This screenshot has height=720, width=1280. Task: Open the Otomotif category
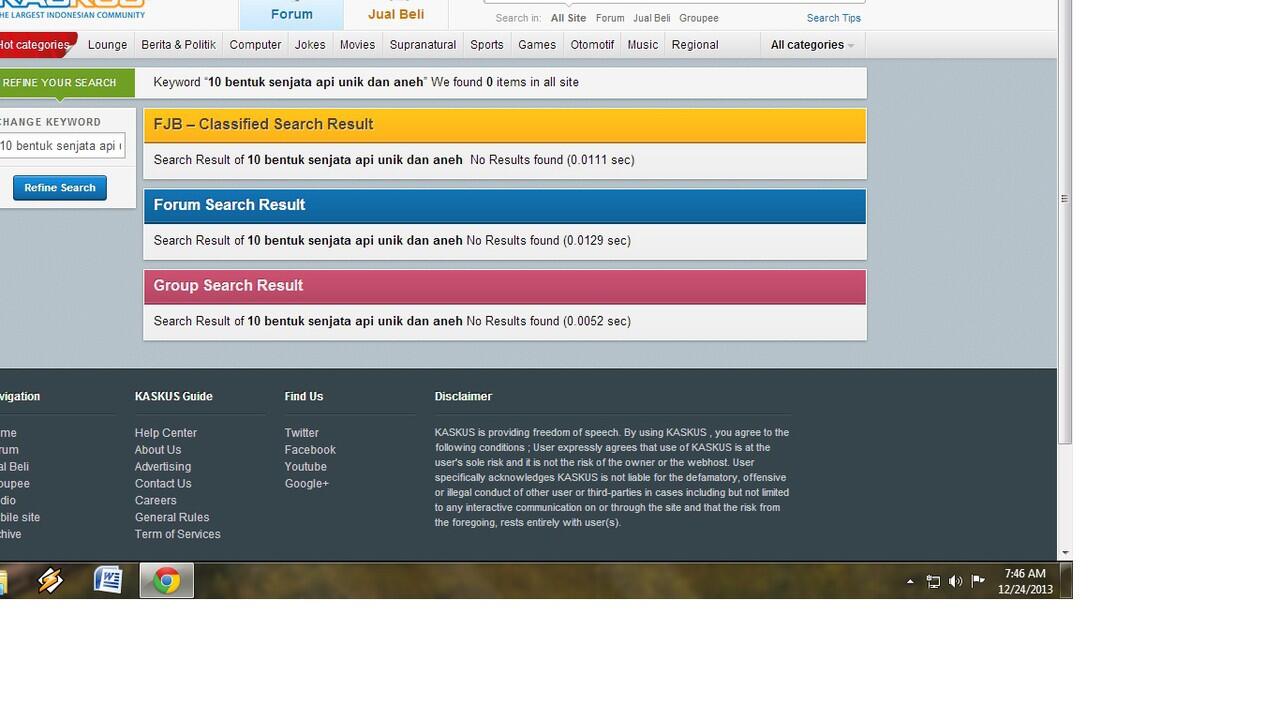pyautogui.click(x=592, y=45)
